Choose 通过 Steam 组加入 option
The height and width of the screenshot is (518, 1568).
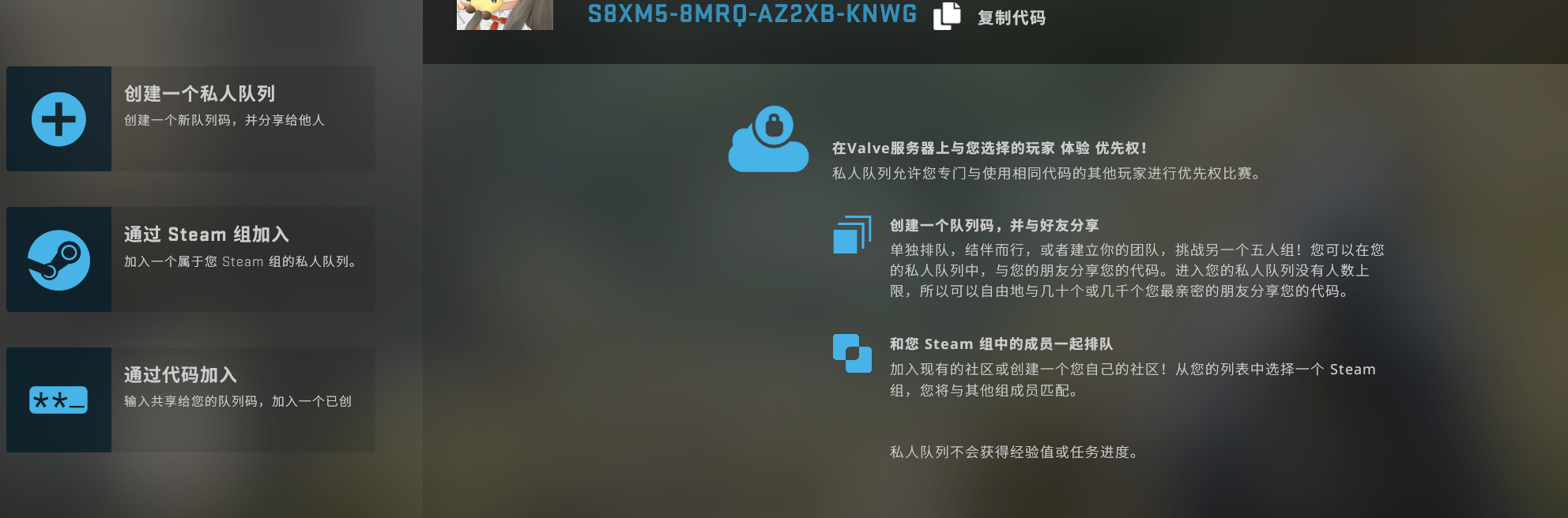(191, 259)
